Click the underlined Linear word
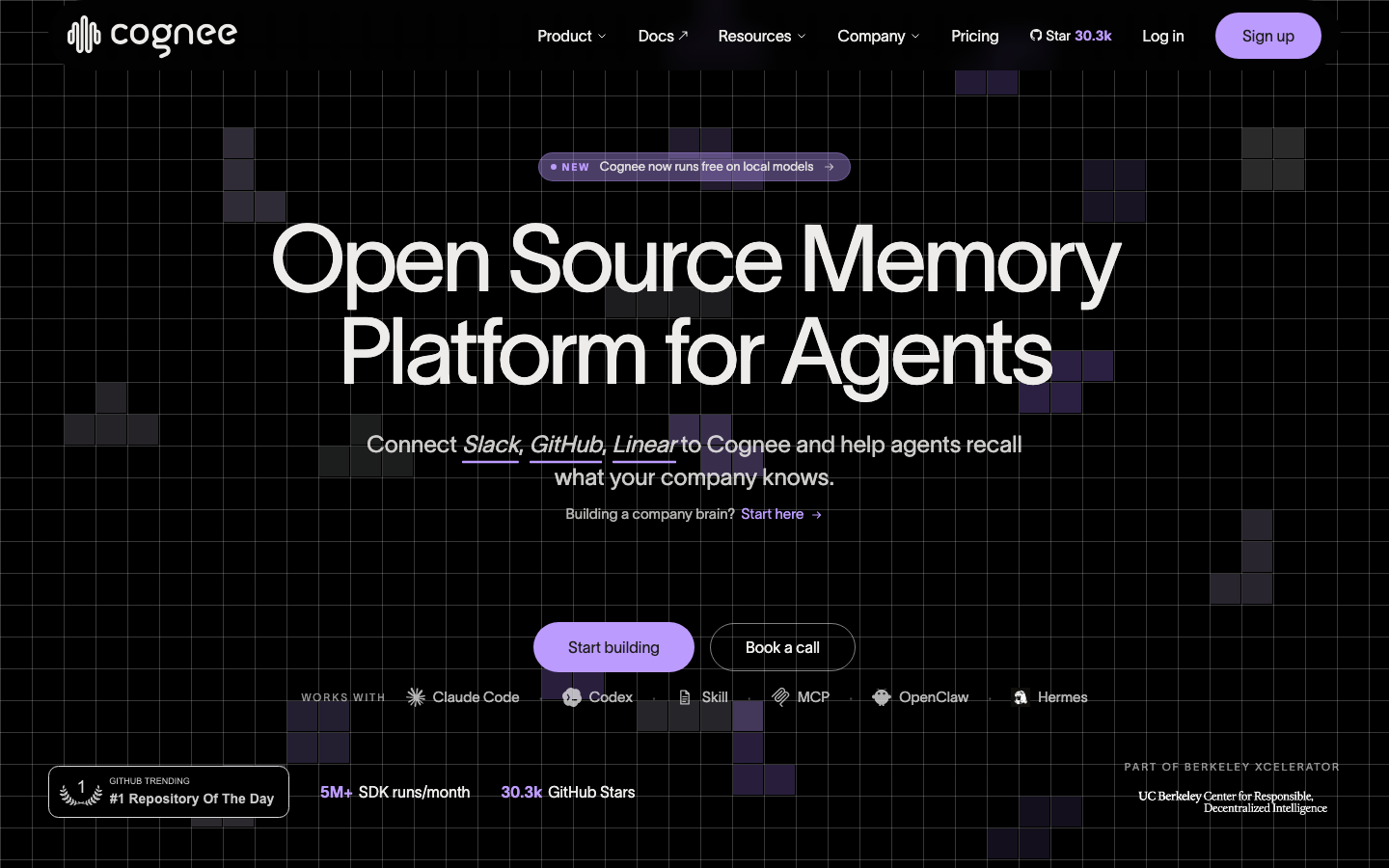This screenshot has height=868, width=1389. (x=644, y=445)
